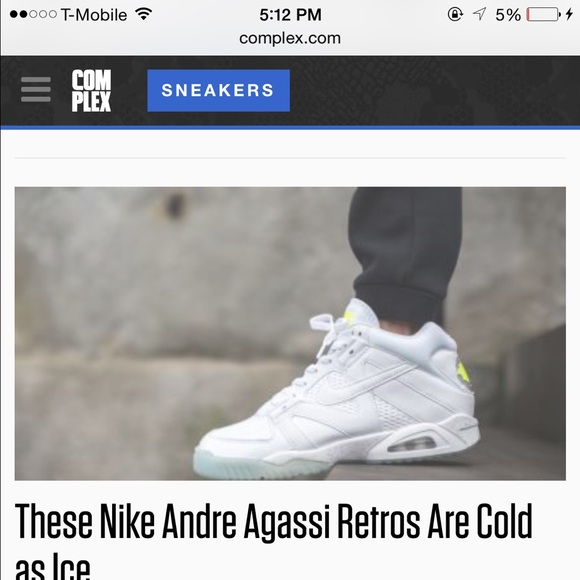Tap the 5:12 PM clock

click(290, 15)
